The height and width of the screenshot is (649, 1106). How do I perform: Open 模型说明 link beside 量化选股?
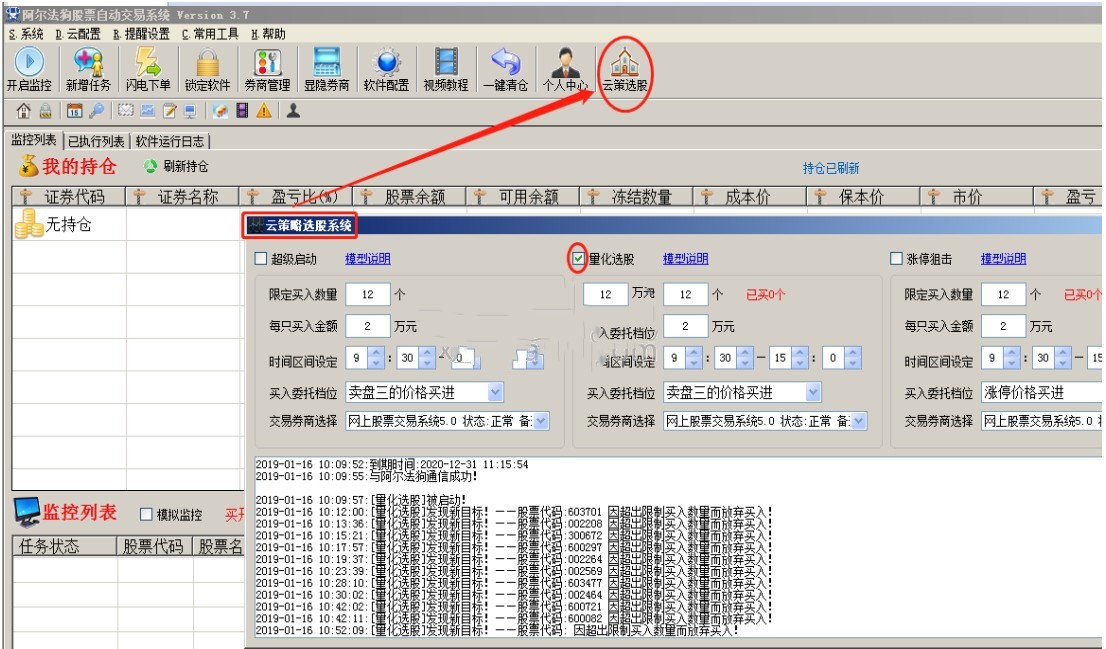pos(686,259)
